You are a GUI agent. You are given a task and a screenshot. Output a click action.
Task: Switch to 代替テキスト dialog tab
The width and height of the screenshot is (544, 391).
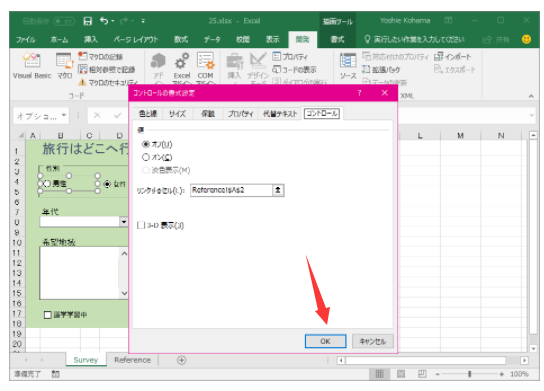coord(280,113)
